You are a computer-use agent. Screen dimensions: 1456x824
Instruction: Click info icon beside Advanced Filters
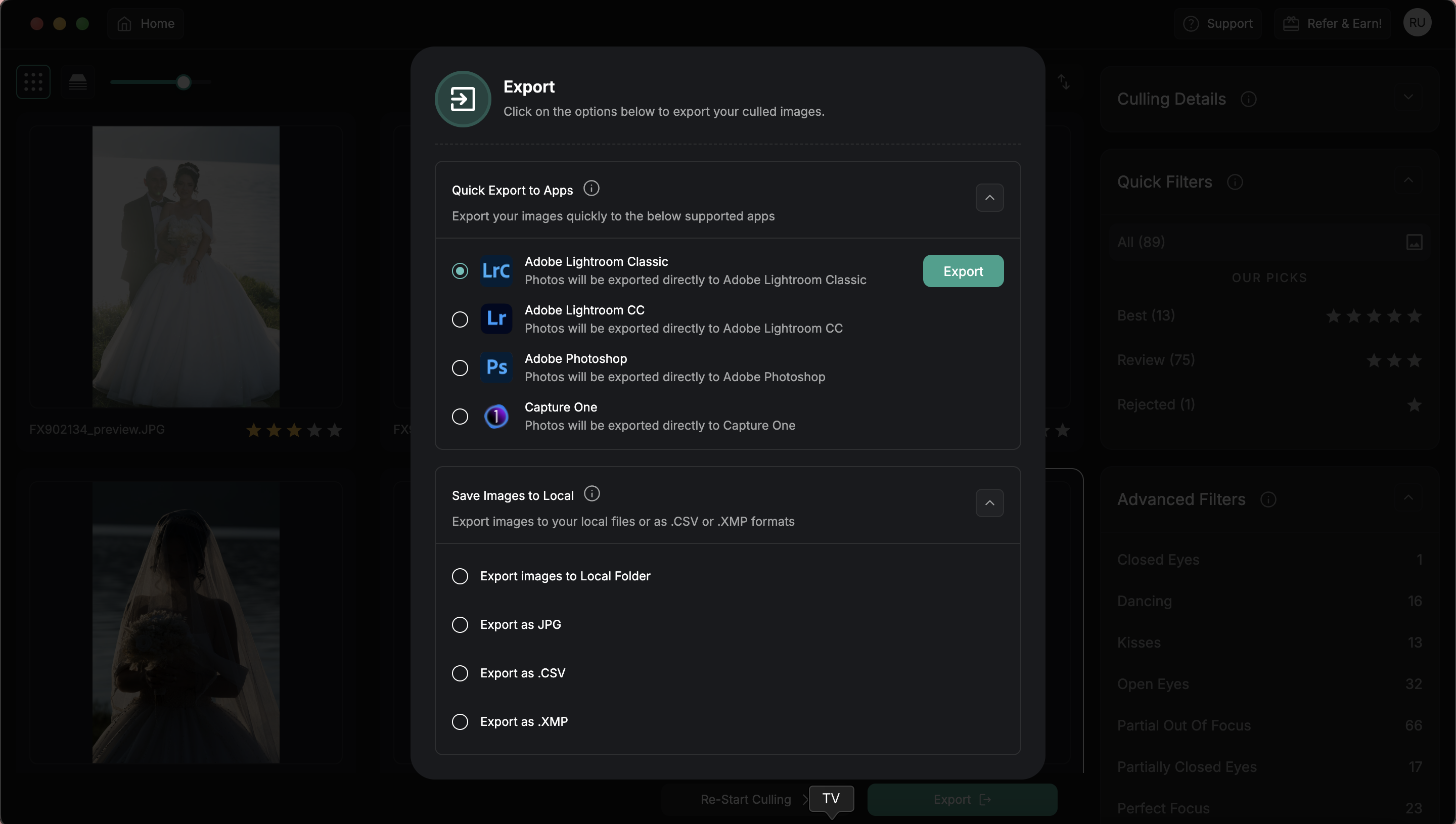(1268, 500)
